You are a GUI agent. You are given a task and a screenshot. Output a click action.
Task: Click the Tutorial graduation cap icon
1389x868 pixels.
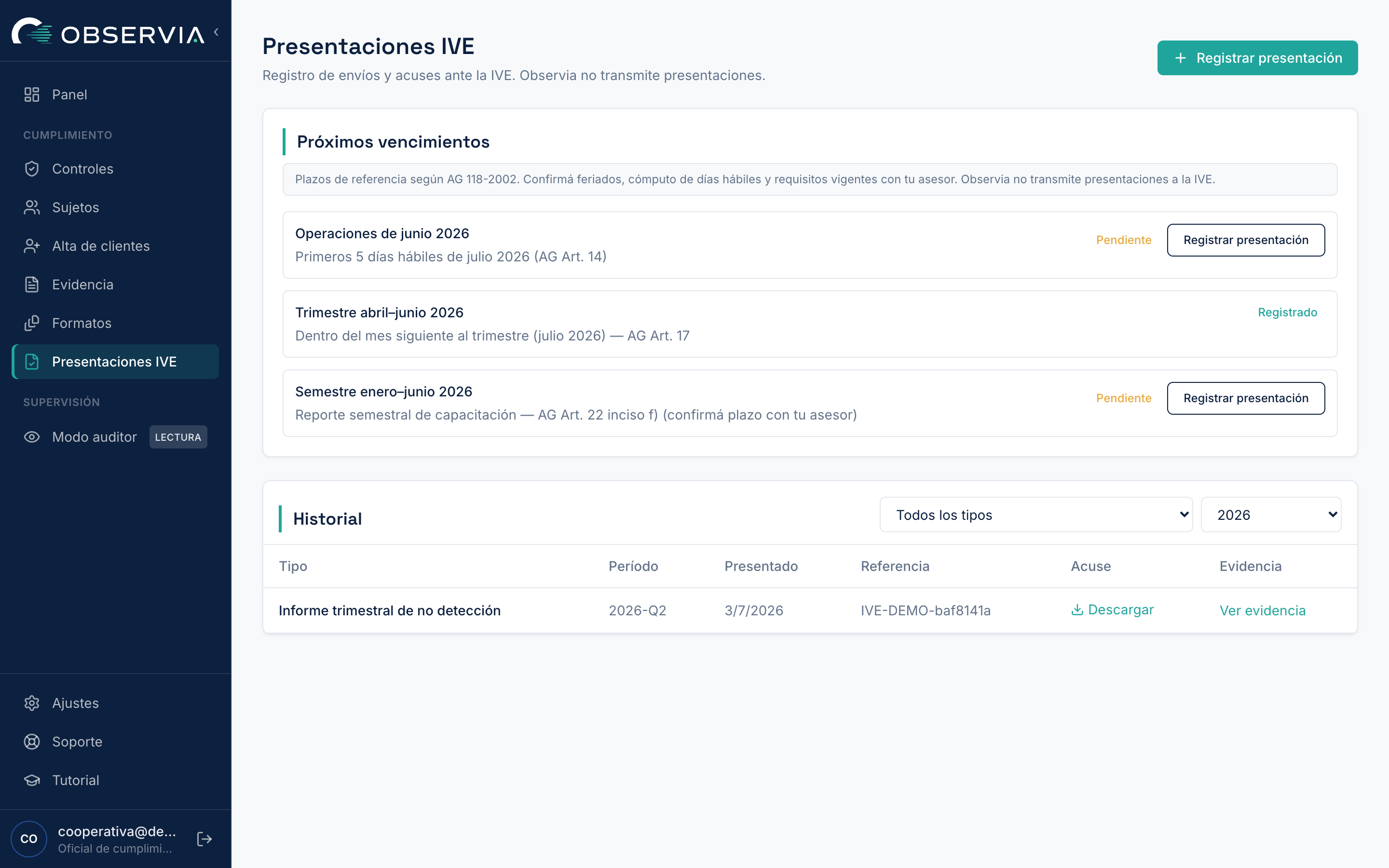pos(31,780)
